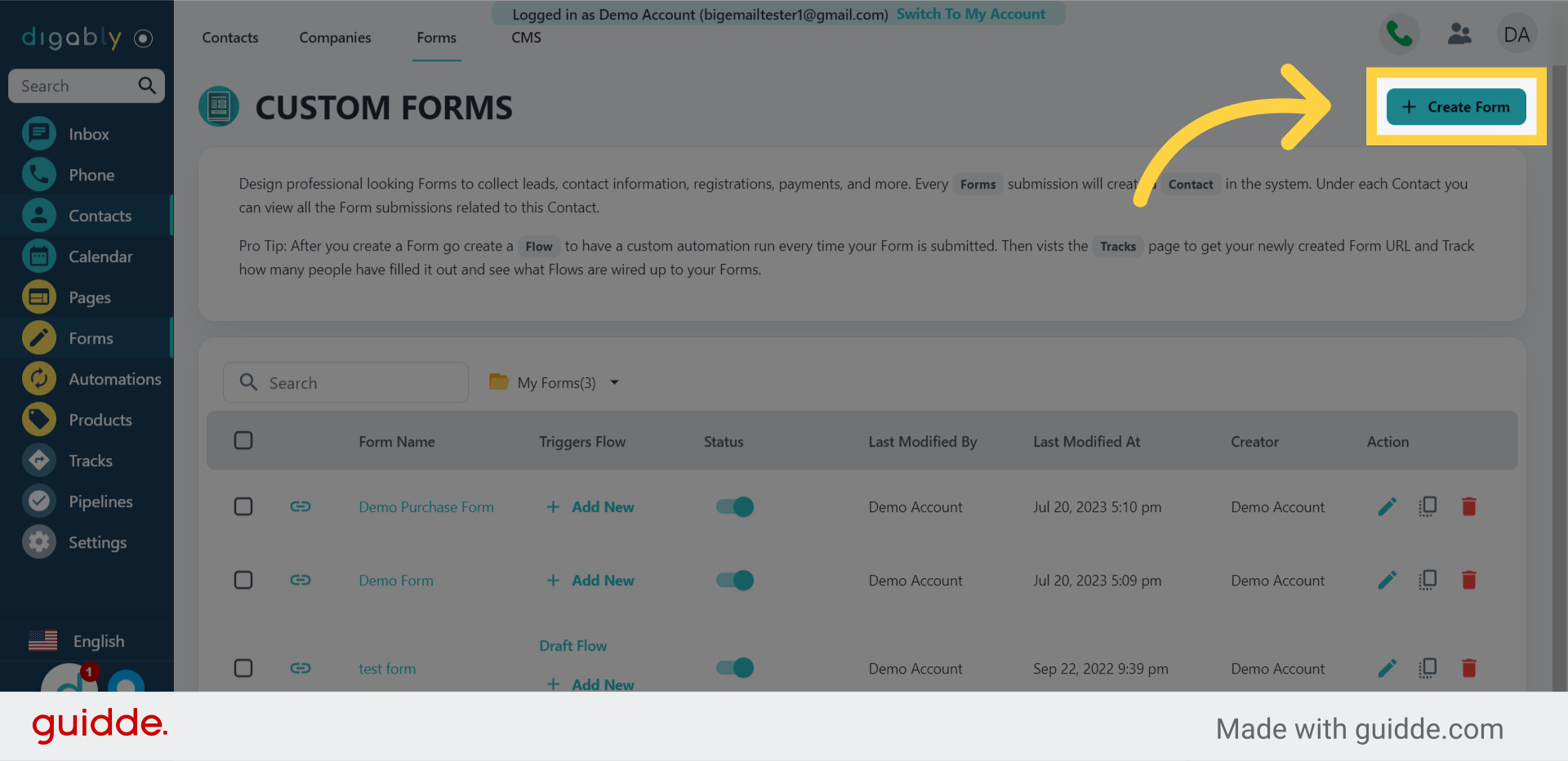Click Switch To My Account link

971,14
